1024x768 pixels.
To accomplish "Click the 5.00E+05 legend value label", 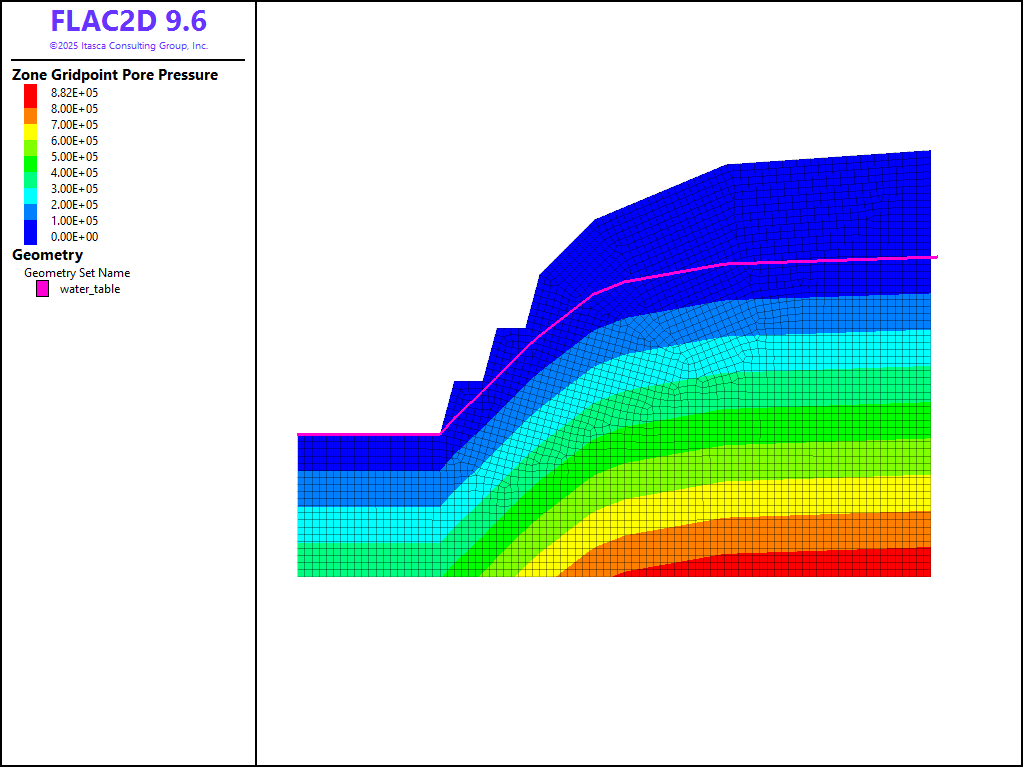I will coord(75,157).
